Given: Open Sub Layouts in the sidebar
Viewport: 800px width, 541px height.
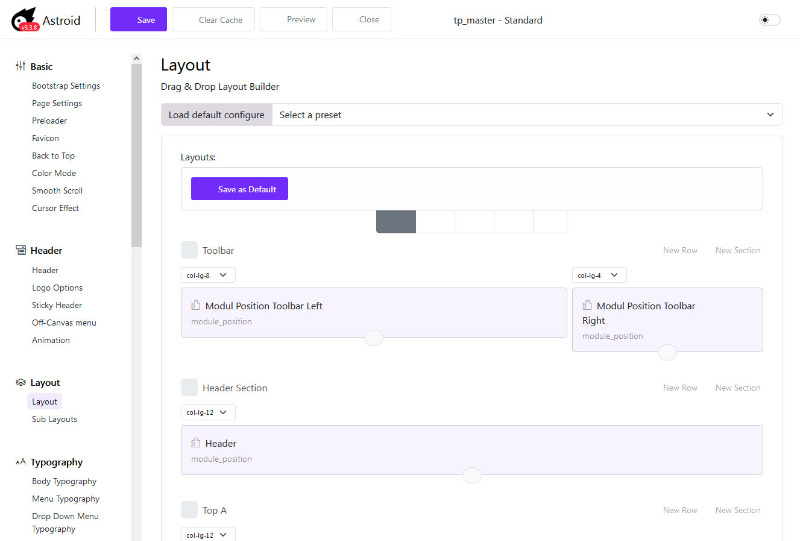Looking at the screenshot, I should 54,420.
